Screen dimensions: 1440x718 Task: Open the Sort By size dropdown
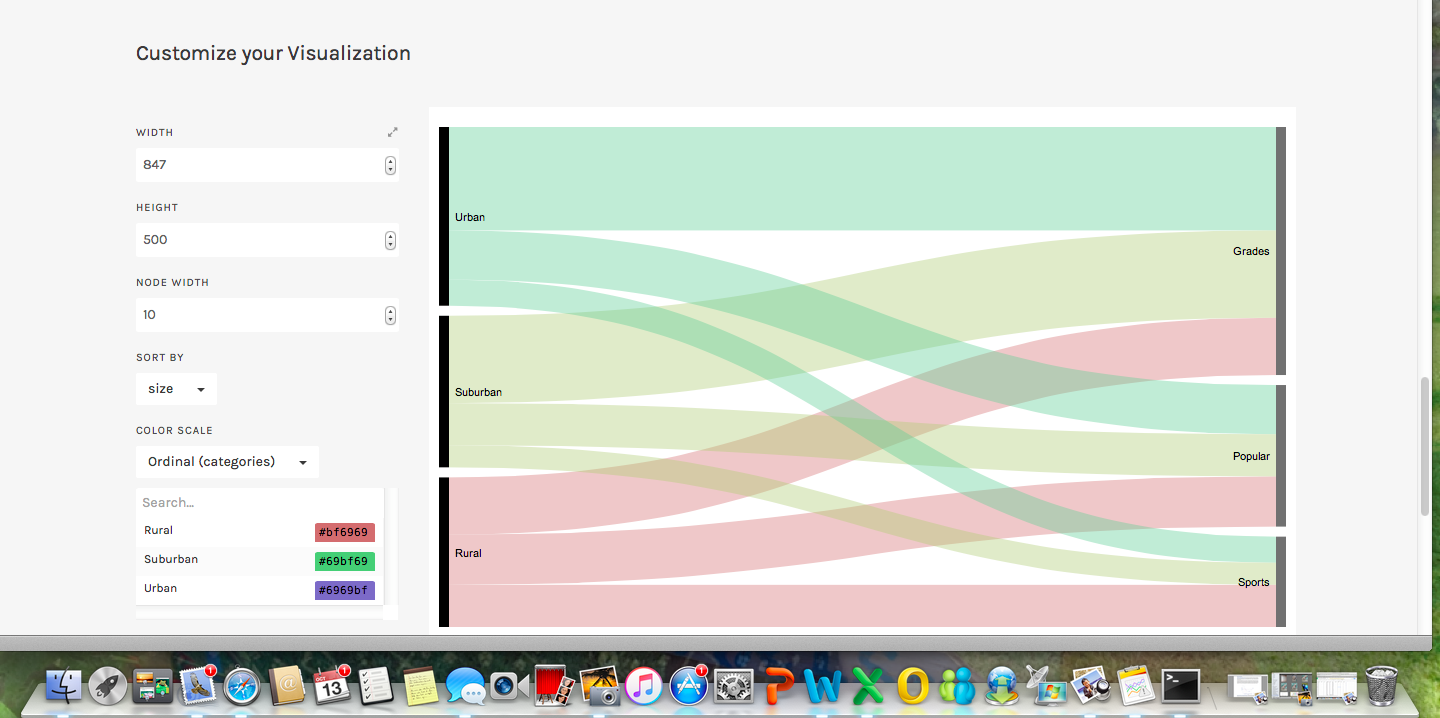pyautogui.click(x=176, y=389)
